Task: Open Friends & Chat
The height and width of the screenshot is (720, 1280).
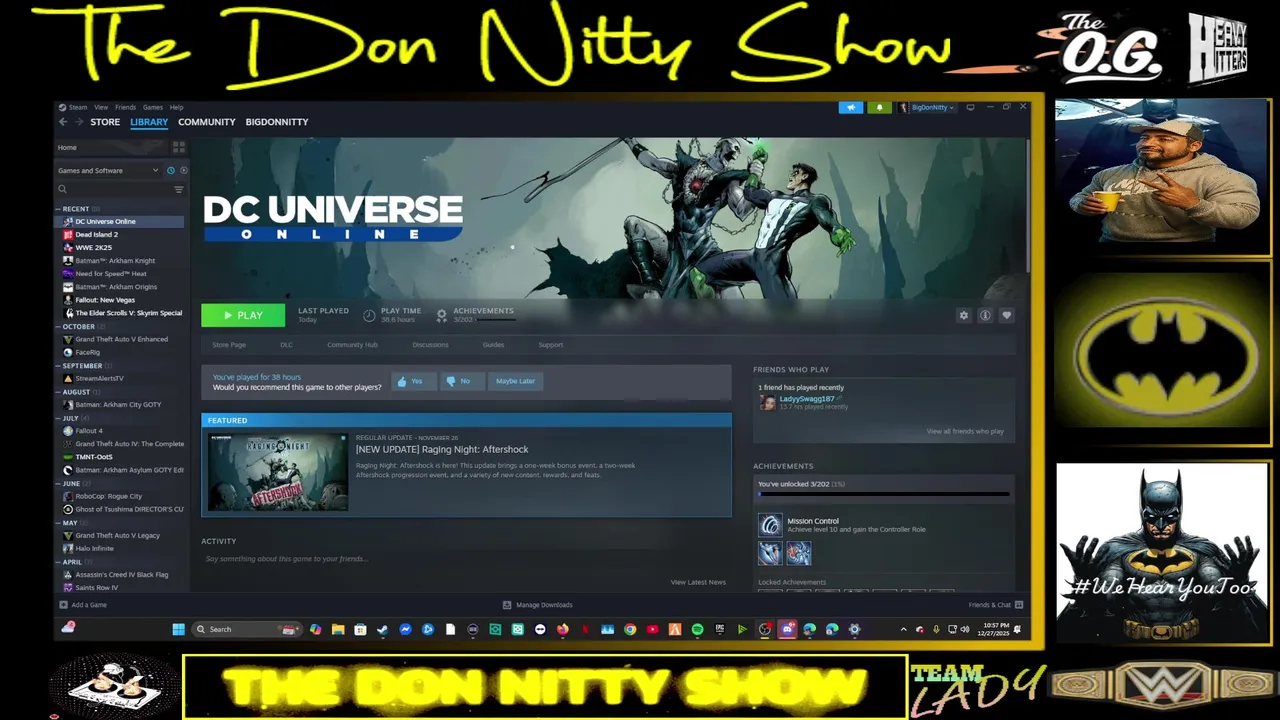Action: tap(995, 605)
